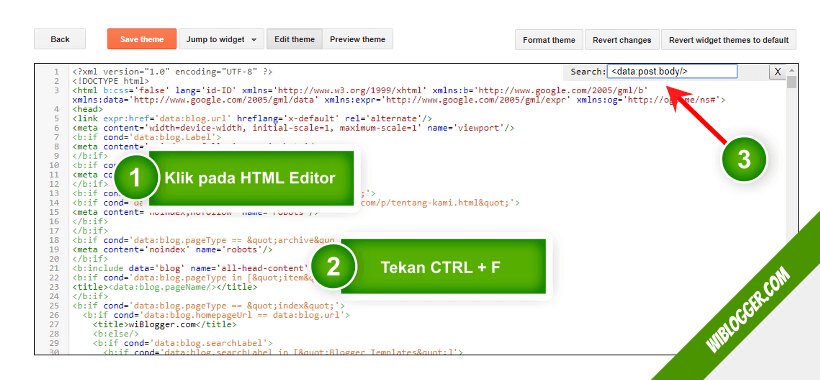Click the pageType archive condition line 18
The image size is (820, 380).
pos(203,240)
